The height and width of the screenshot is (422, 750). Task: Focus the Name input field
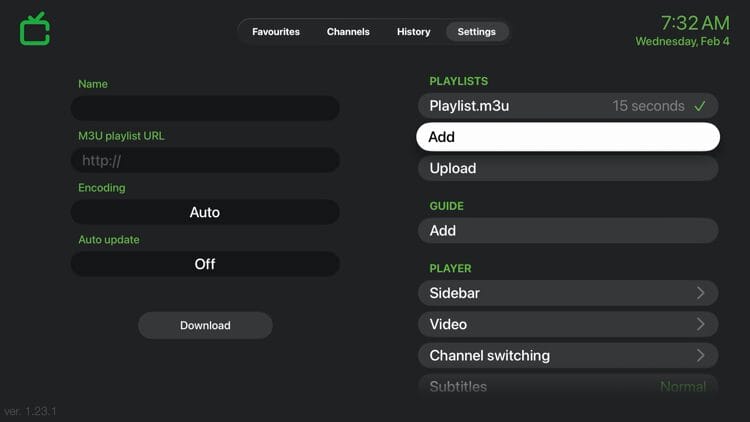coord(205,108)
